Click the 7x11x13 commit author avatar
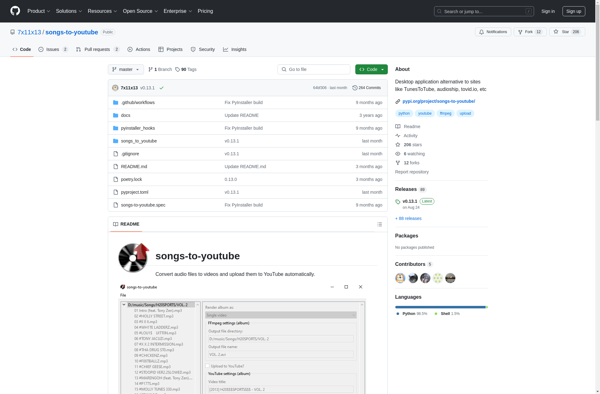Image resolution: width=600 pixels, height=394 pixels. pos(115,88)
